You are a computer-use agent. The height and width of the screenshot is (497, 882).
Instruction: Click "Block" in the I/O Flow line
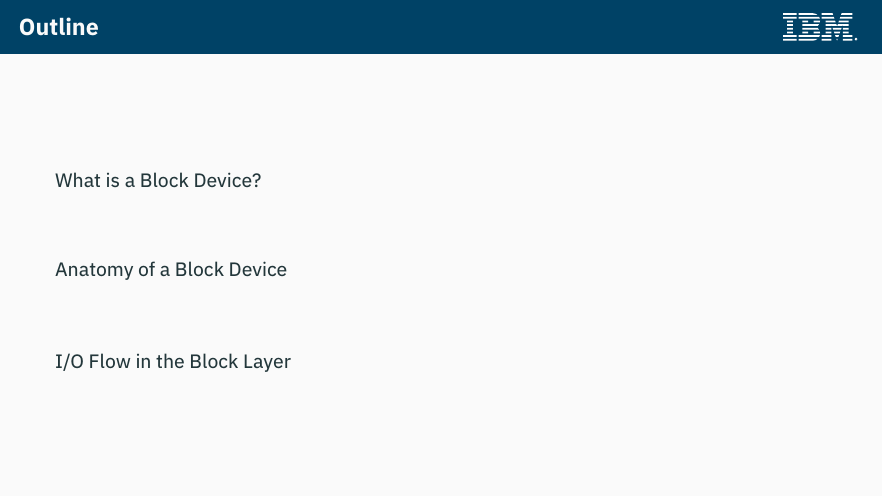tap(214, 362)
